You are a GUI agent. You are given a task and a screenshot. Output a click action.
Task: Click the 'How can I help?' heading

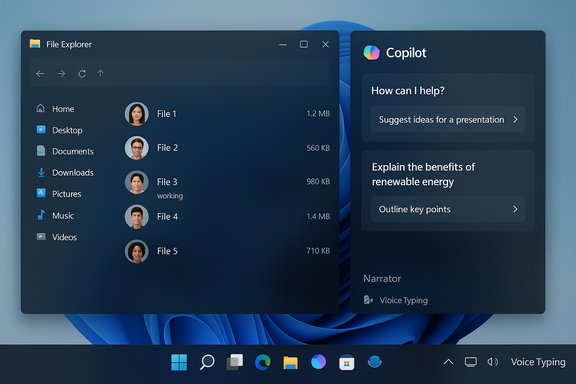408,91
